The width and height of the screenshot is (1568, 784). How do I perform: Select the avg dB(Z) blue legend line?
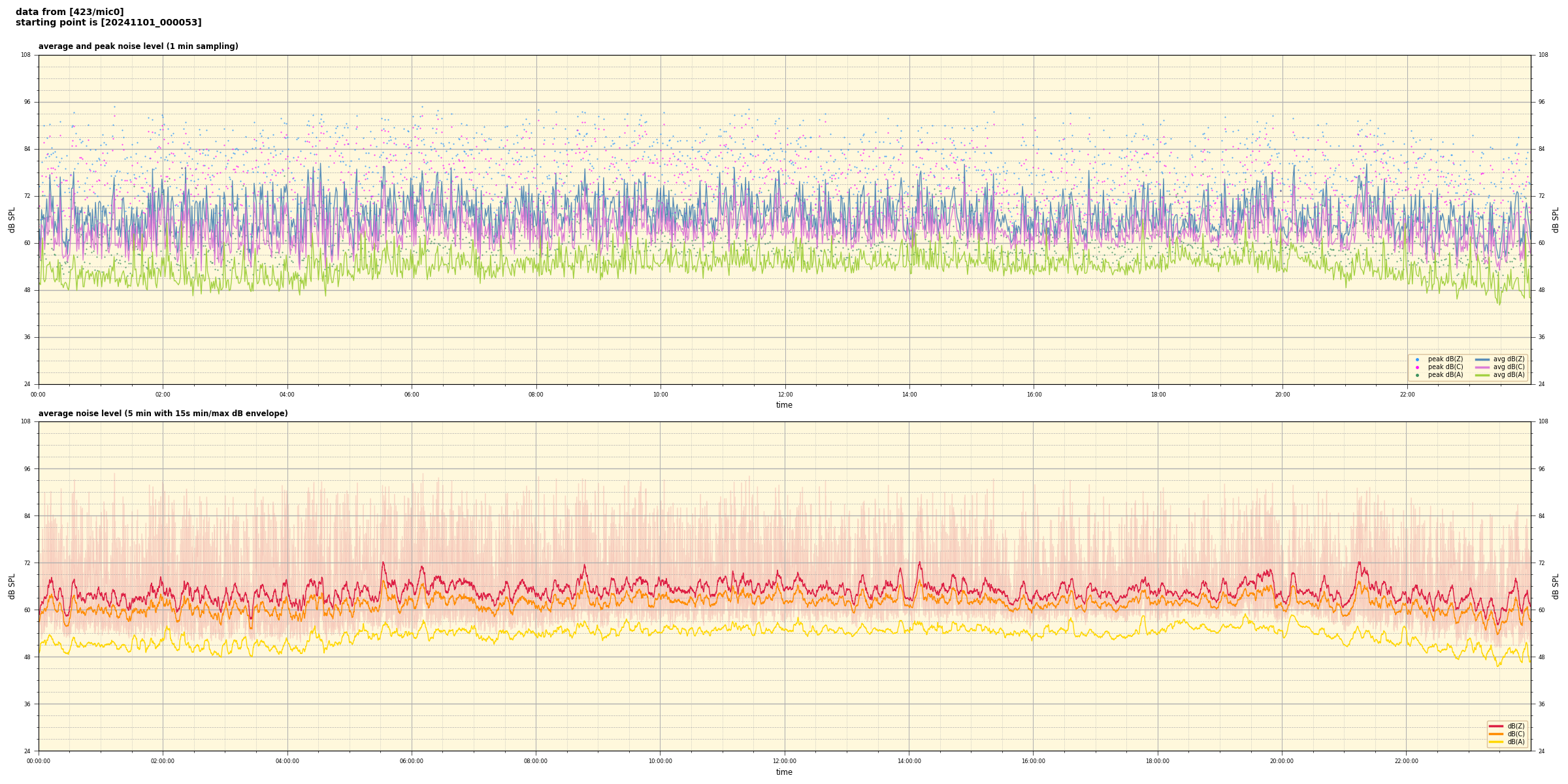1482,359
